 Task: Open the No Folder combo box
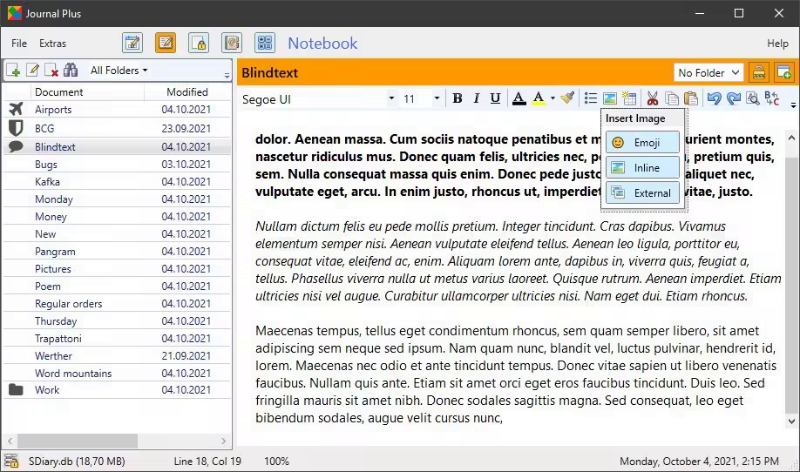(x=708, y=72)
